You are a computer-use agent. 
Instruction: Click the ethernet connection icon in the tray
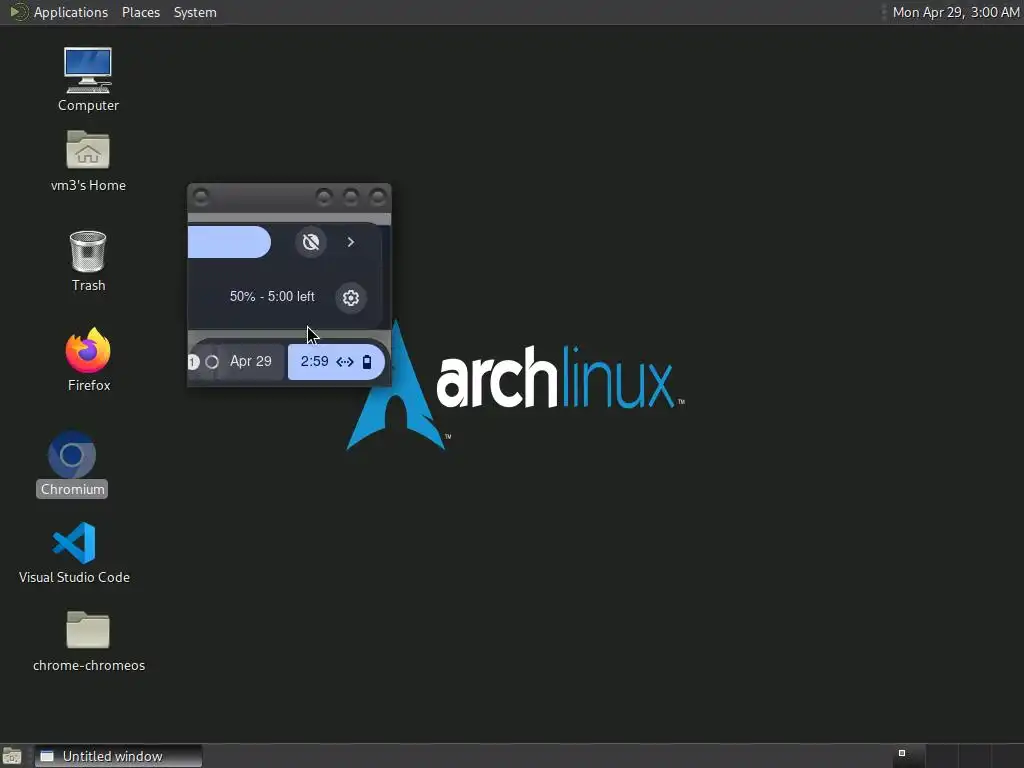345,362
